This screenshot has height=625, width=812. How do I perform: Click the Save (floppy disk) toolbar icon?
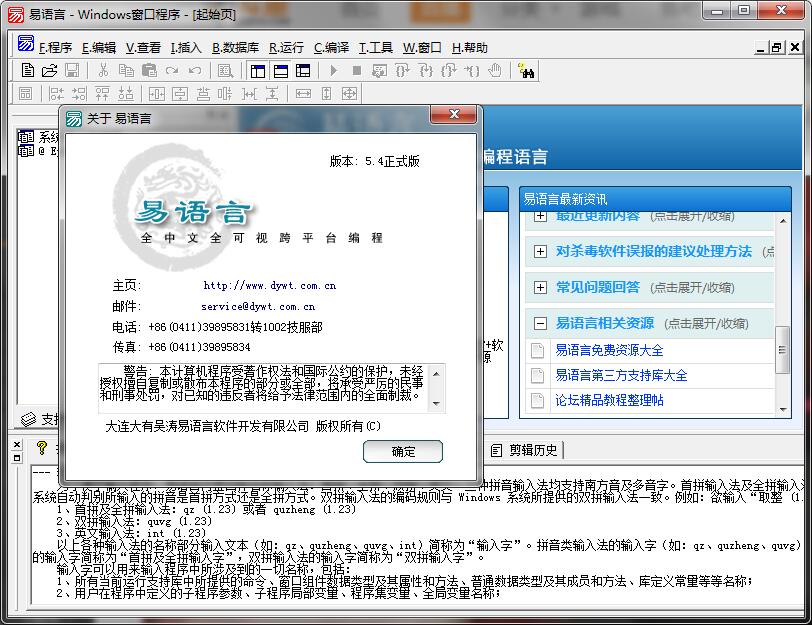72,70
